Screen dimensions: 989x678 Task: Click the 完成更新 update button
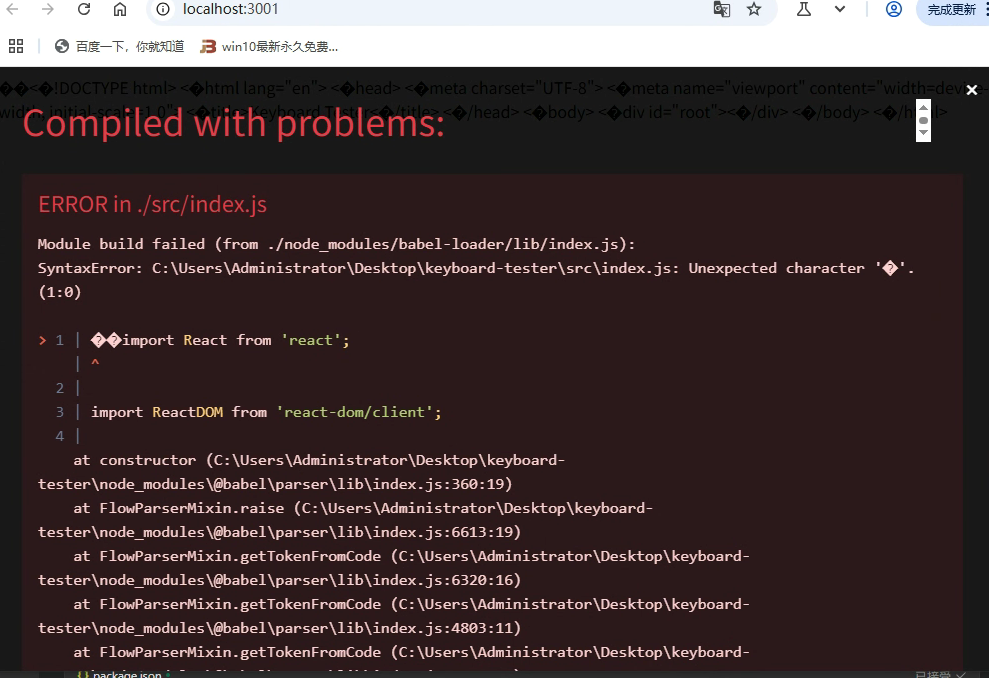(951, 10)
